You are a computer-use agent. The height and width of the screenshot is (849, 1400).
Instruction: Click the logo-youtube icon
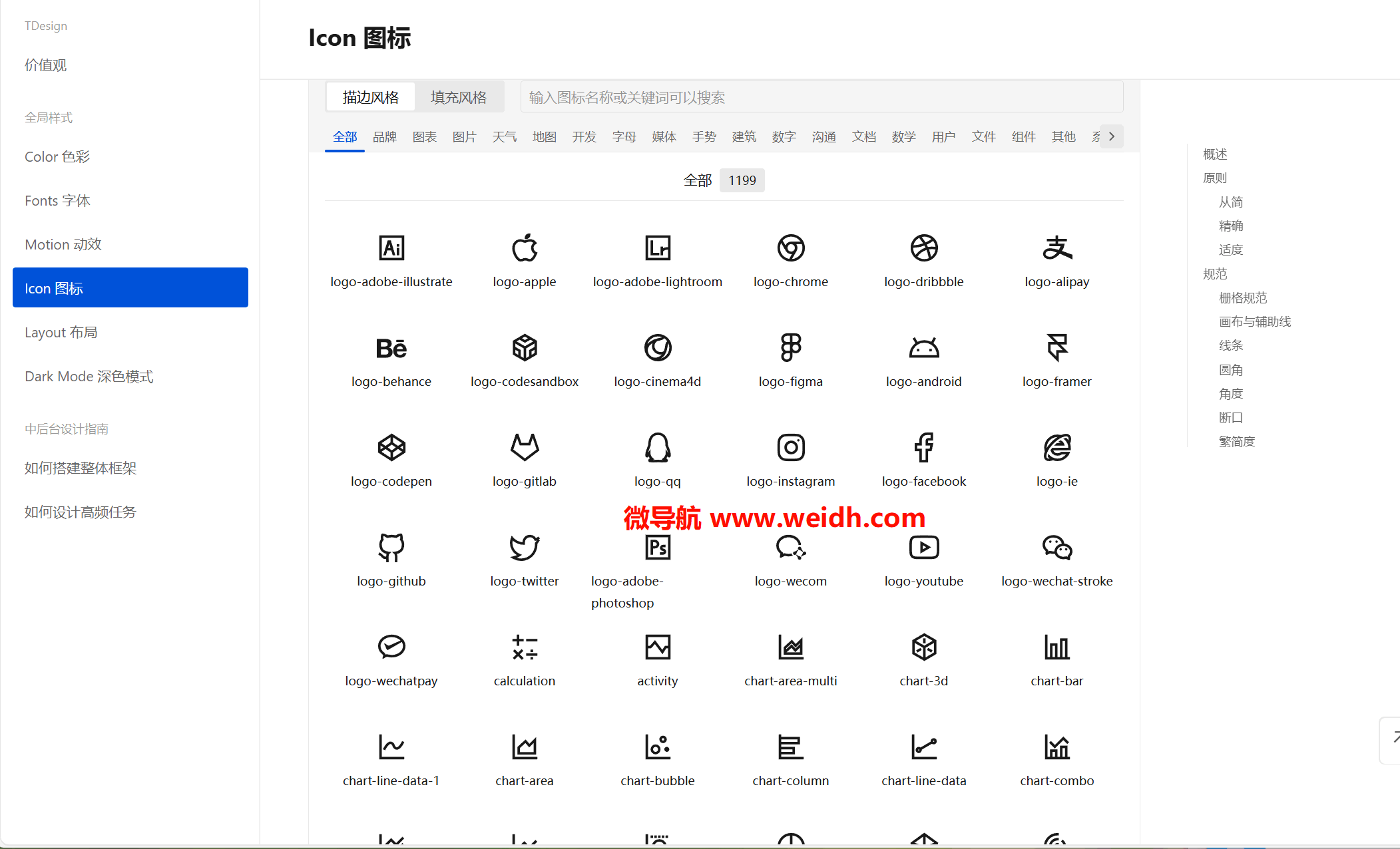pos(924,548)
